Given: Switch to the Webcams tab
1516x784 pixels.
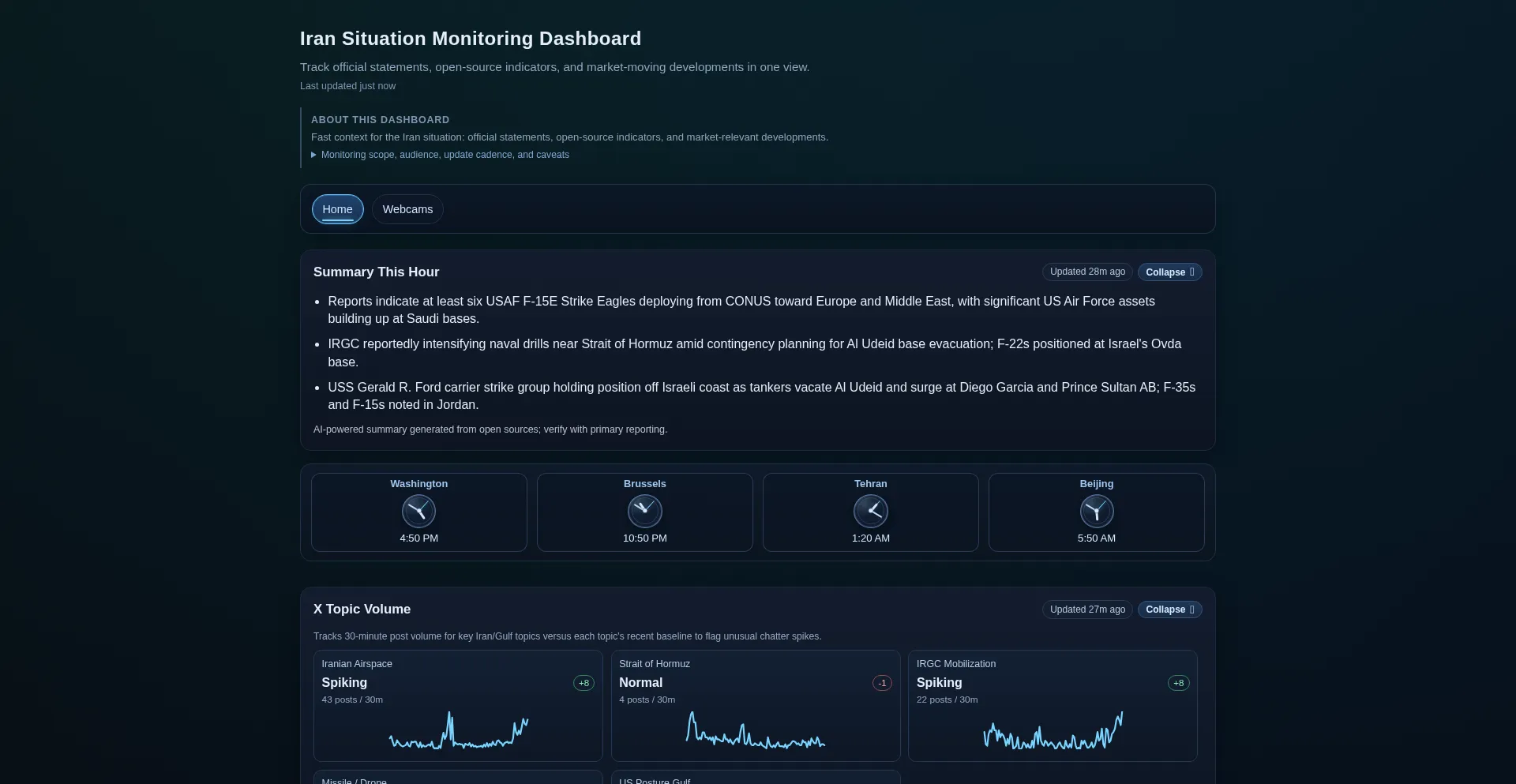Looking at the screenshot, I should (407, 208).
